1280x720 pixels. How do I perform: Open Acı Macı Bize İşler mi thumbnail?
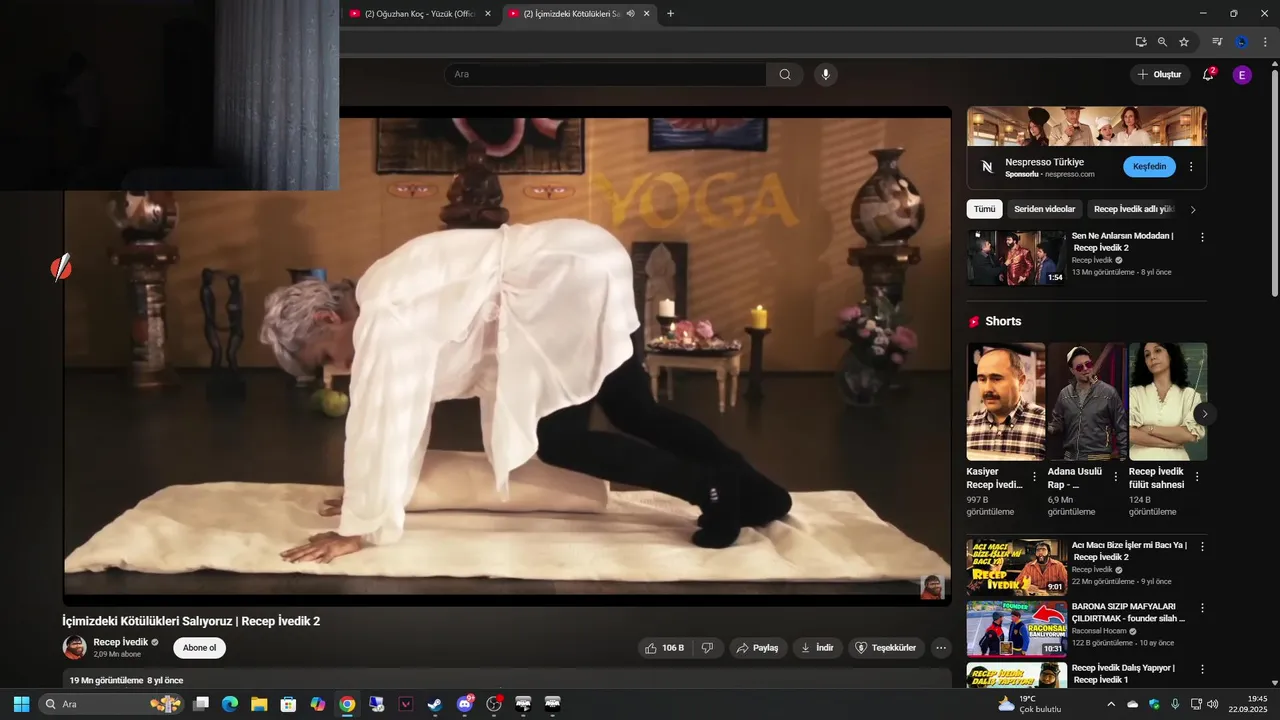[x=1016, y=567]
